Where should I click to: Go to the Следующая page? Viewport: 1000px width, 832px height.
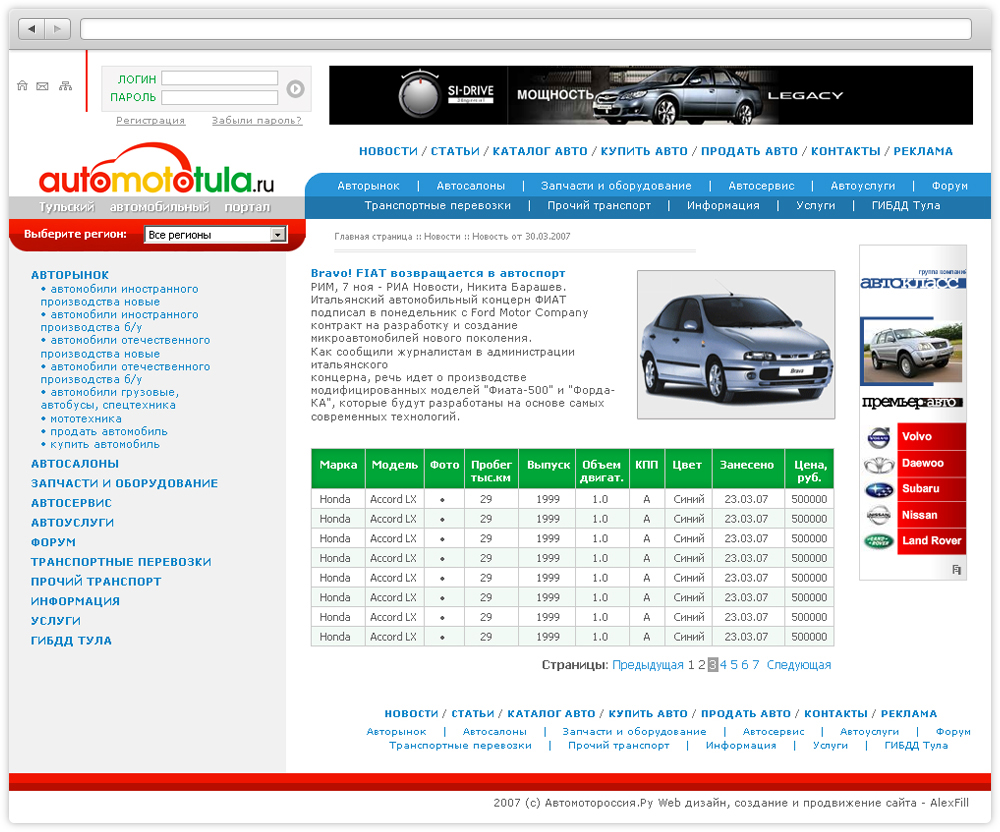coord(798,665)
